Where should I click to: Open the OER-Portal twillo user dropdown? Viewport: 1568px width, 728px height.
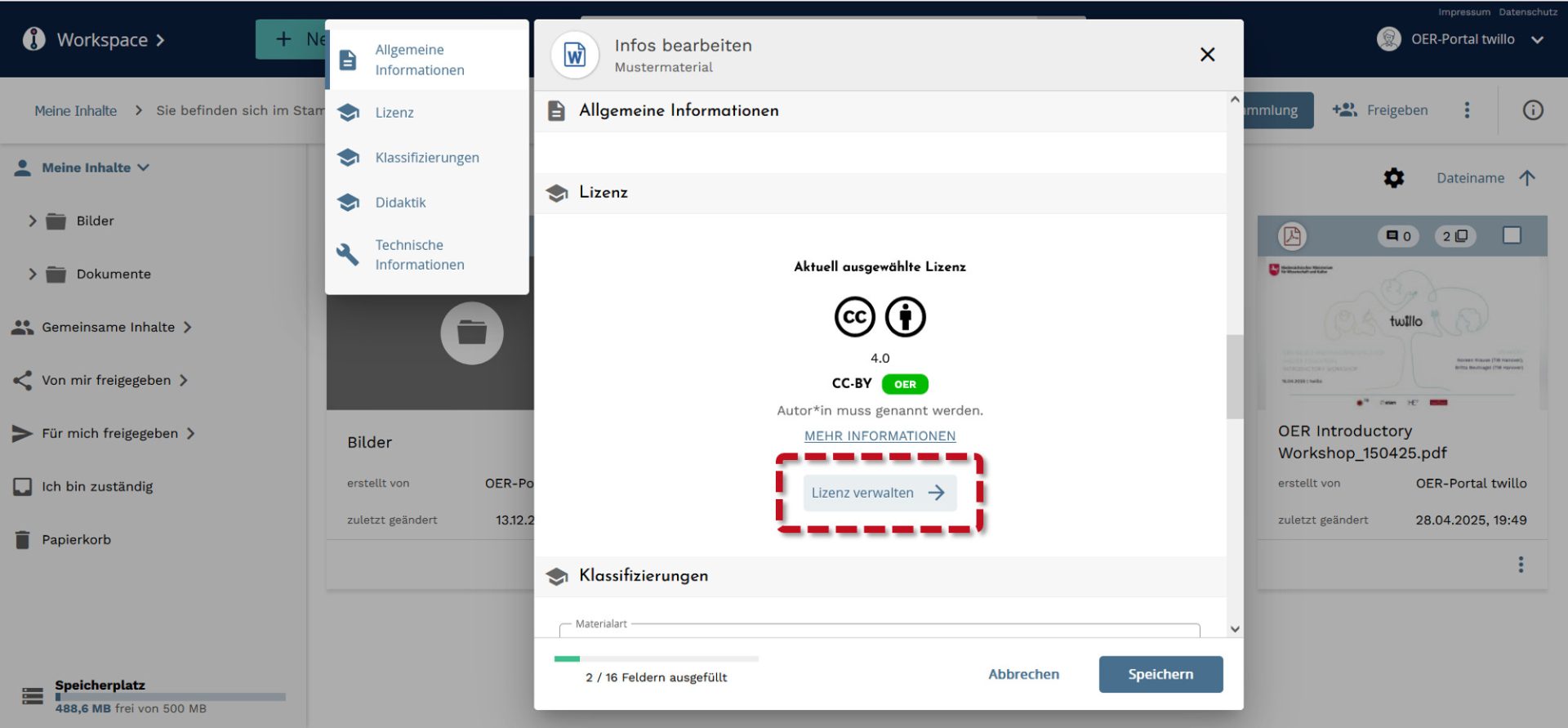pyautogui.click(x=1537, y=39)
